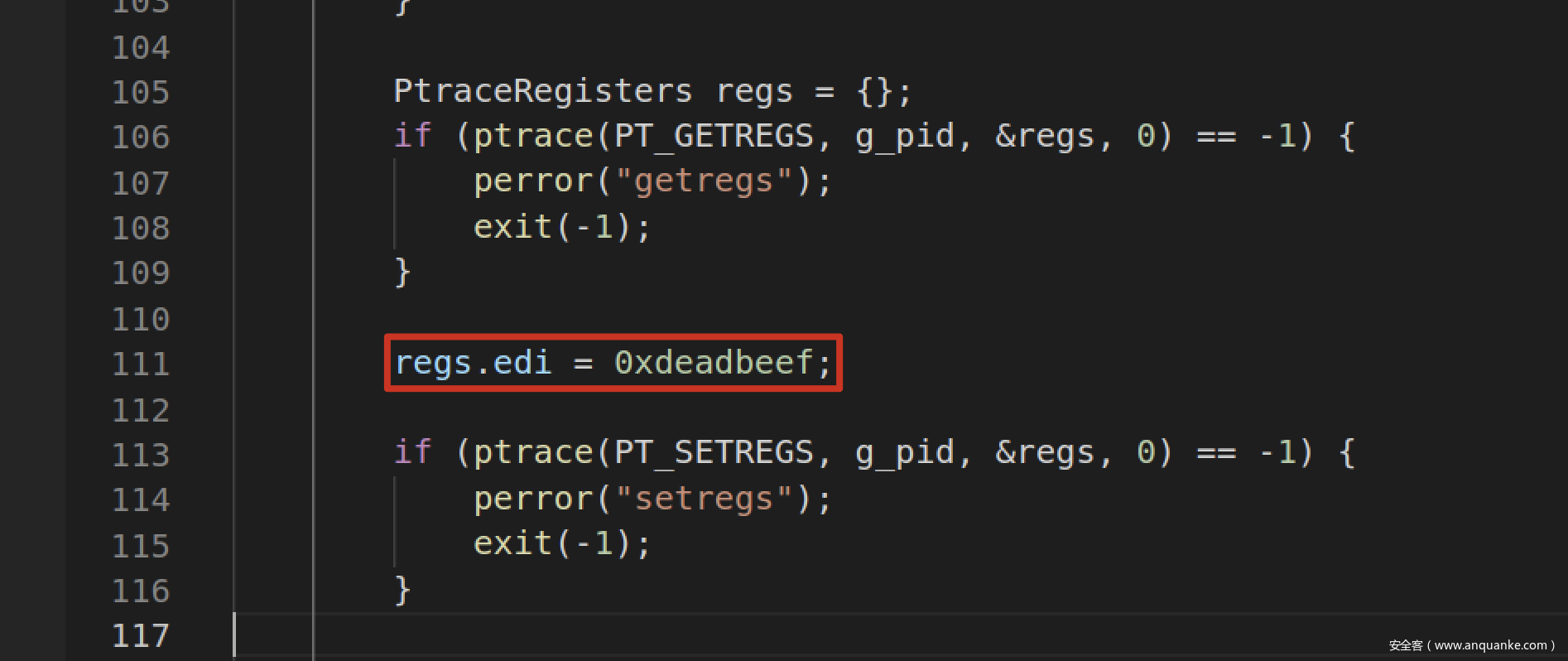Click line number 111 in the gutter
Image resolution: width=1568 pixels, height=661 pixels.
(141, 364)
